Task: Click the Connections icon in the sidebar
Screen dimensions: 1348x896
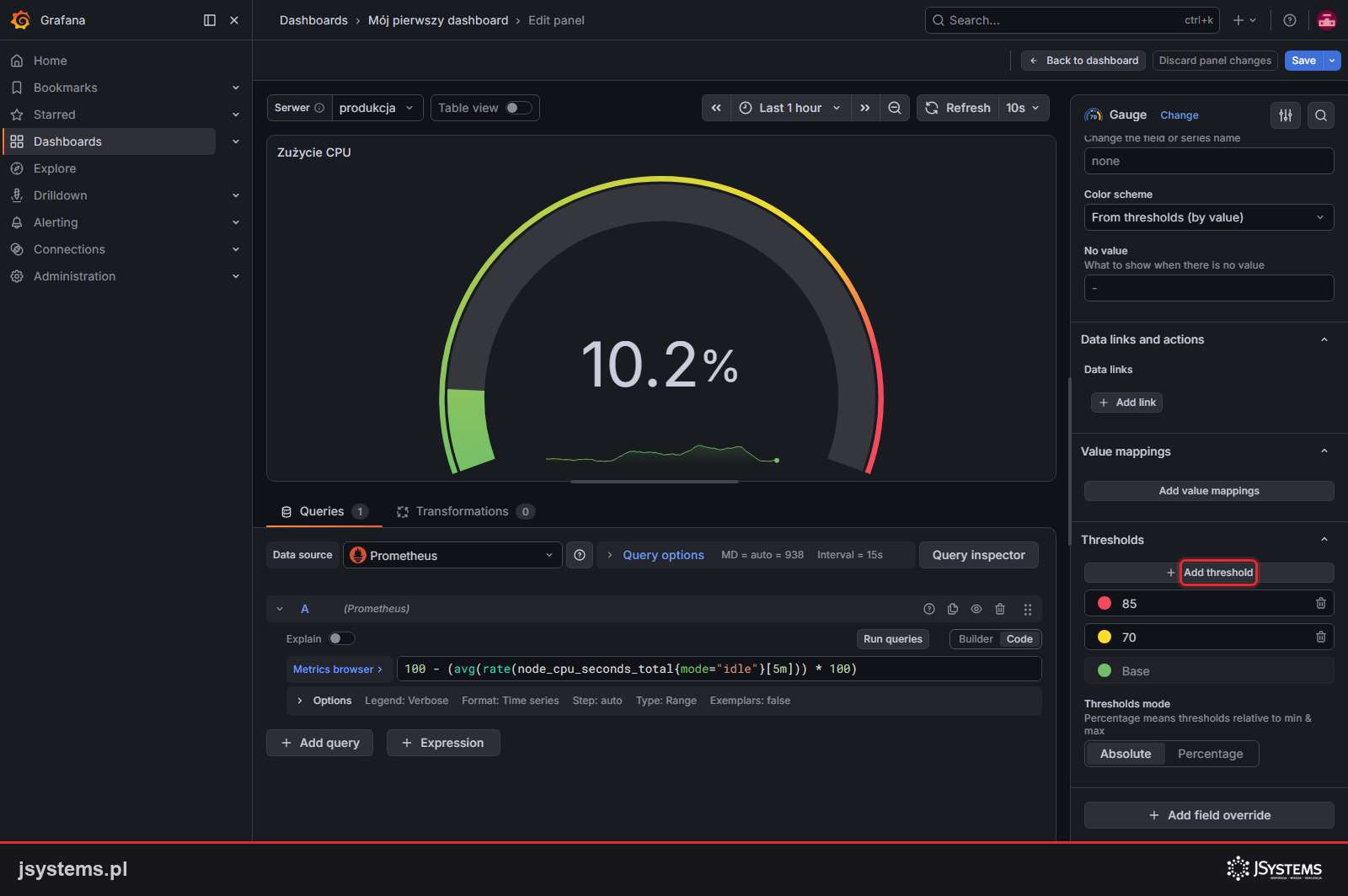Action: point(17,249)
